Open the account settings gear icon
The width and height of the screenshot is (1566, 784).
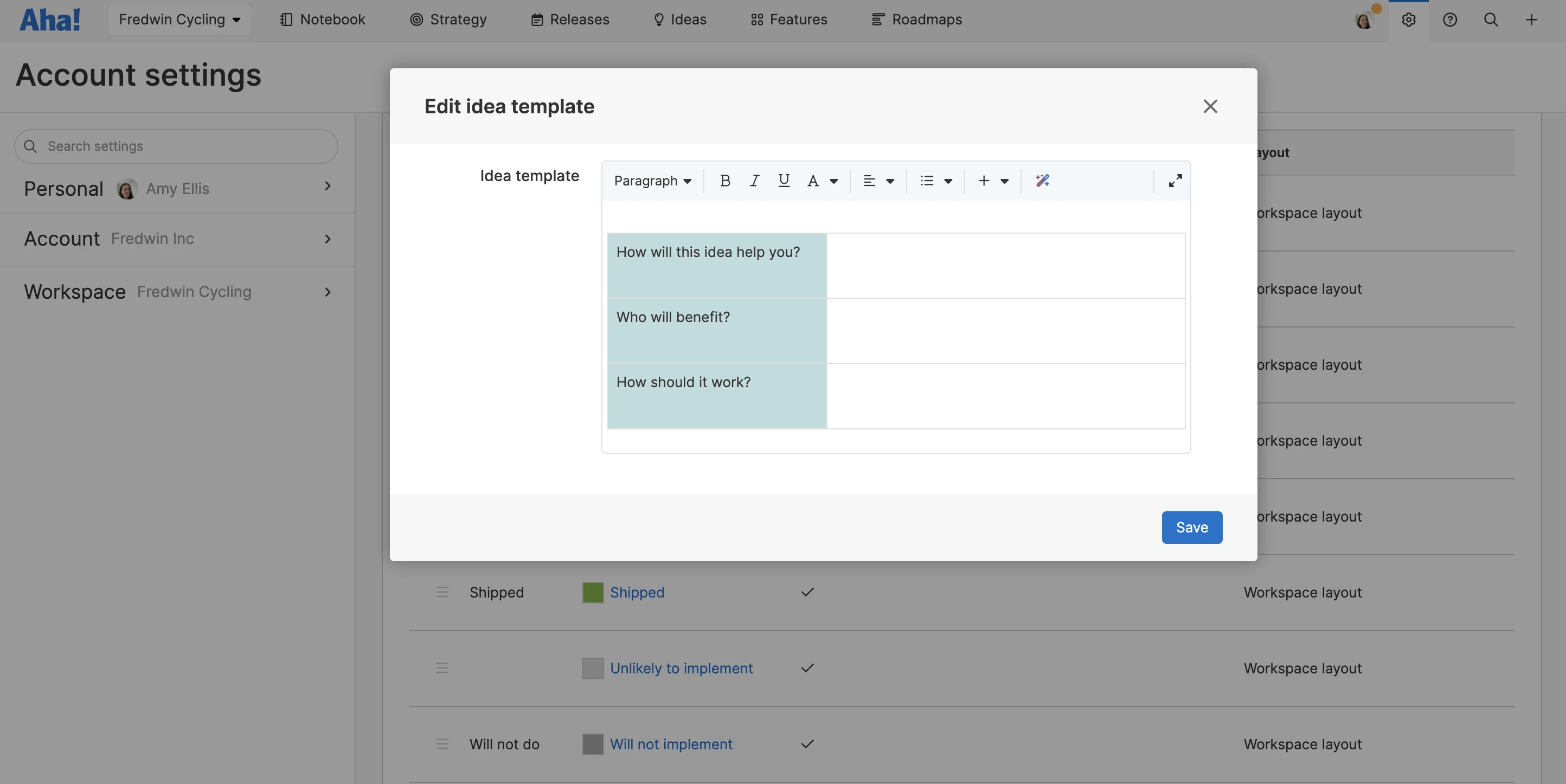tap(1409, 20)
